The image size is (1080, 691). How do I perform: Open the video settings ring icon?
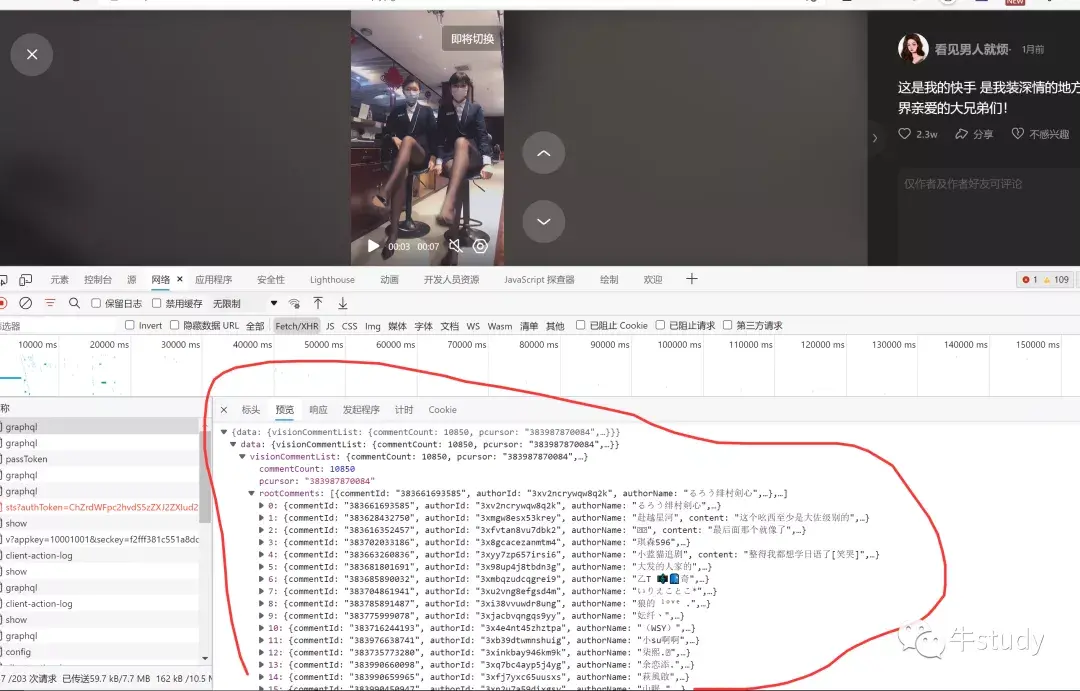pos(480,246)
